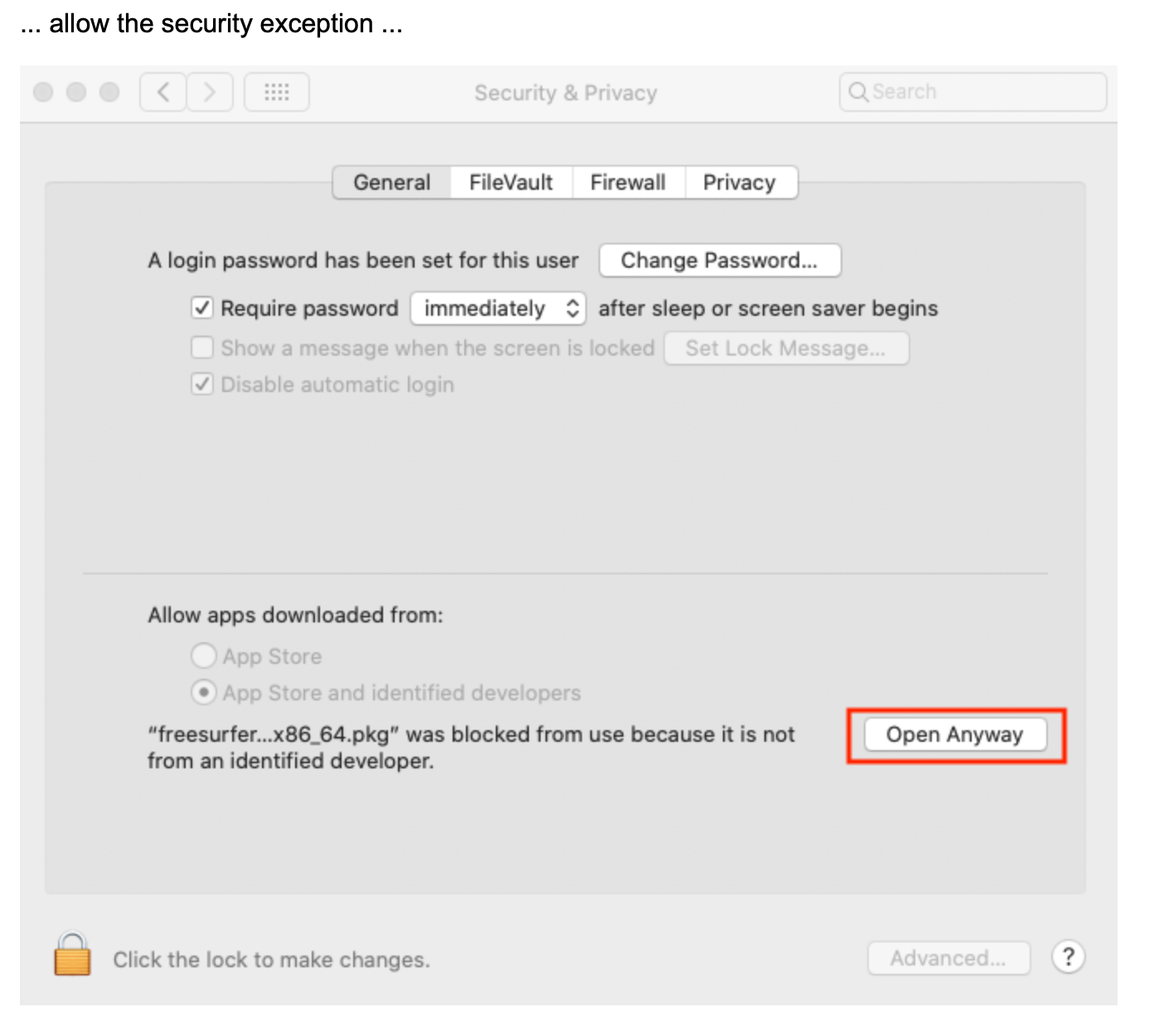Click the lock icon to make changes

coord(72,955)
